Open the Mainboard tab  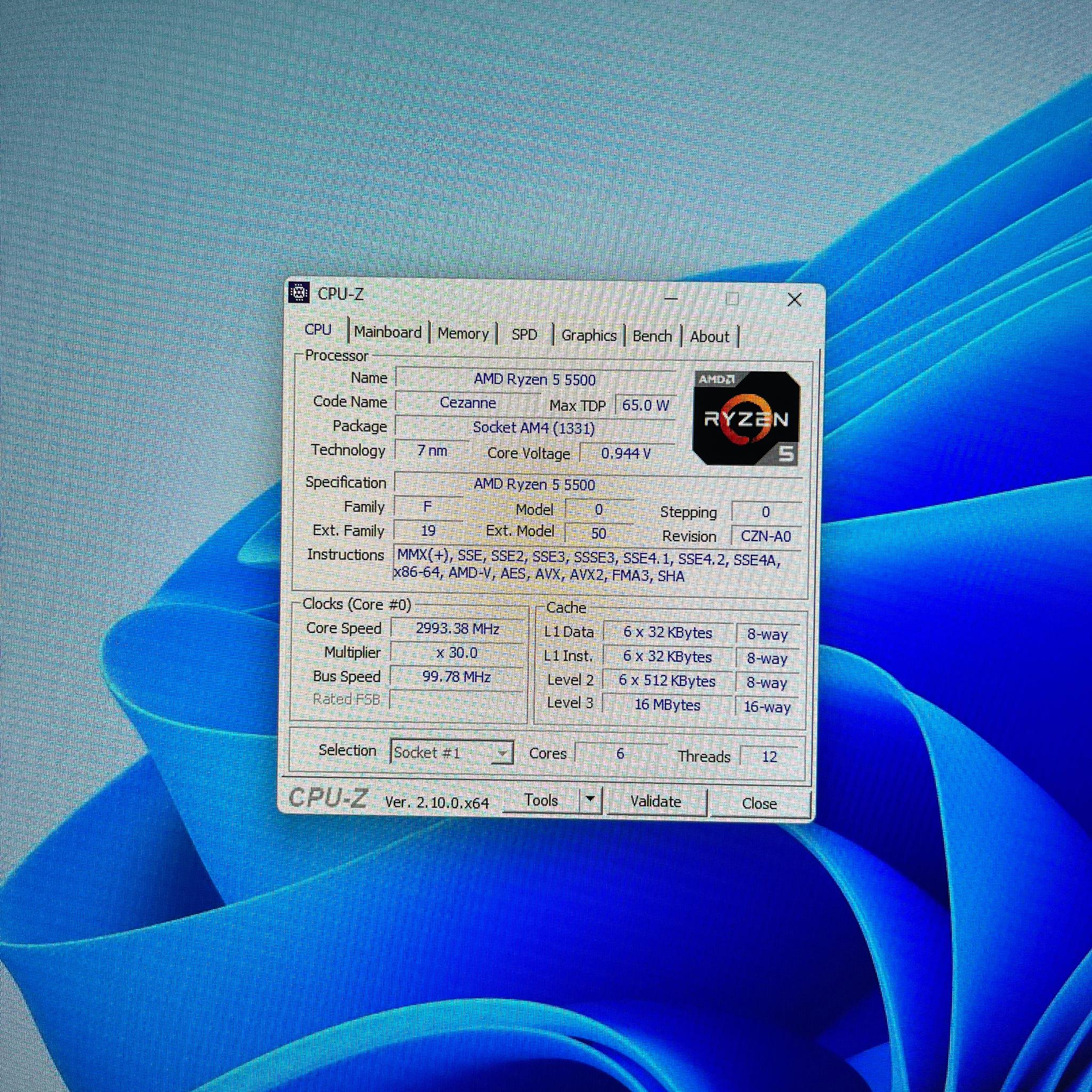click(388, 332)
